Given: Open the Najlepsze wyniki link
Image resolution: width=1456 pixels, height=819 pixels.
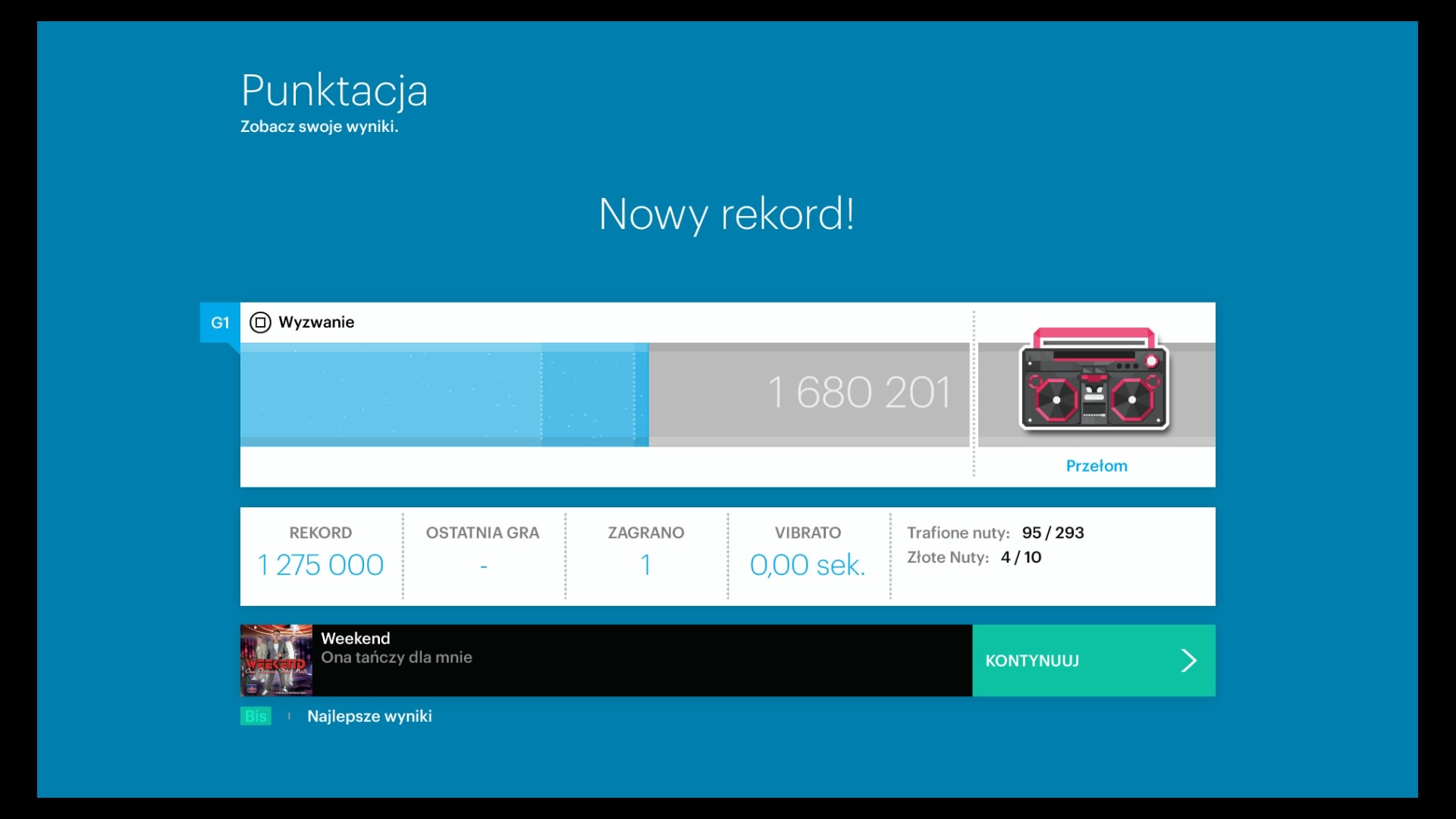Looking at the screenshot, I should coord(369,717).
